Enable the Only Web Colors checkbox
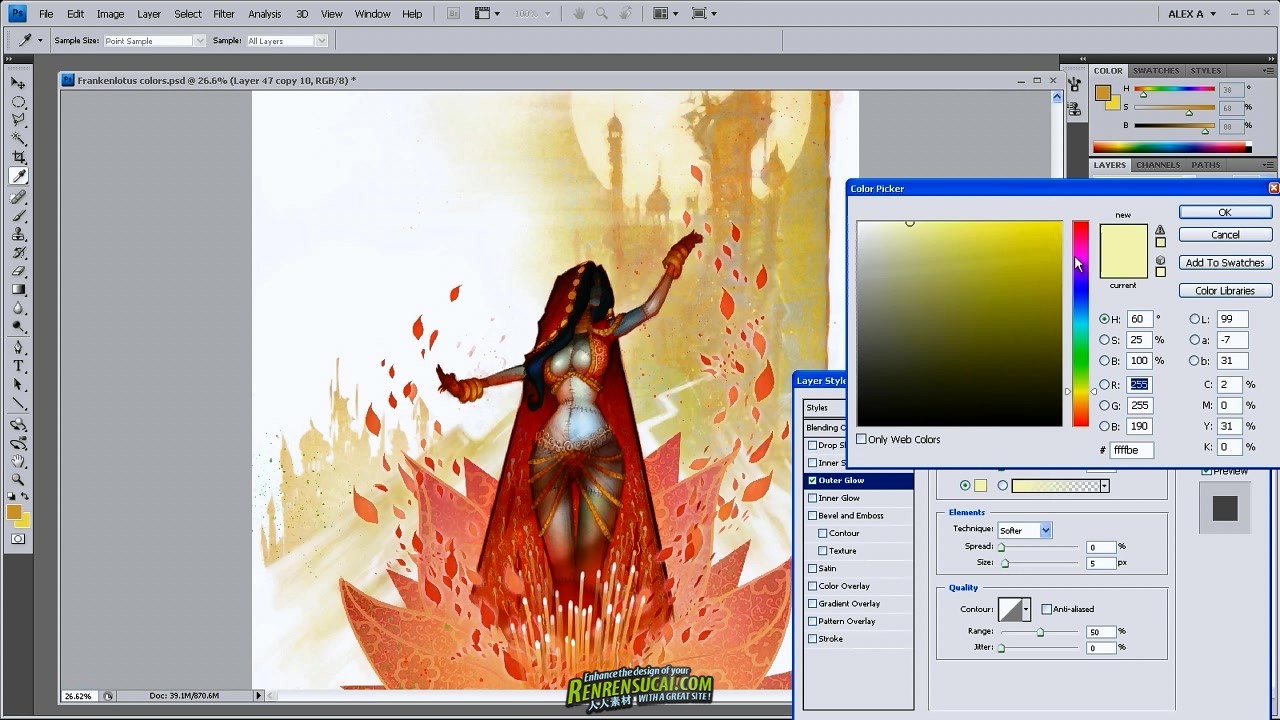 click(861, 439)
